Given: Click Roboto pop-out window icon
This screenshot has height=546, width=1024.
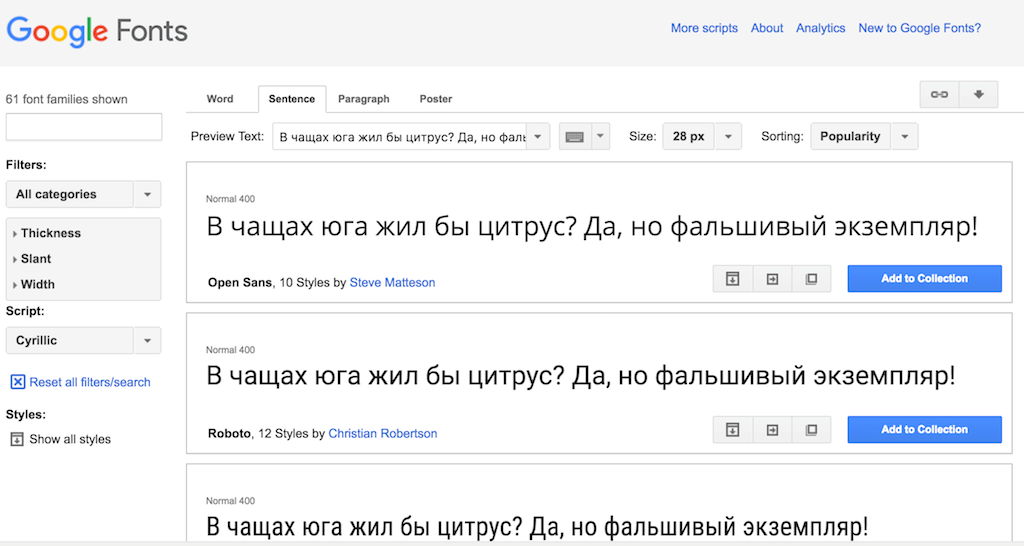Looking at the screenshot, I should (x=811, y=430).
